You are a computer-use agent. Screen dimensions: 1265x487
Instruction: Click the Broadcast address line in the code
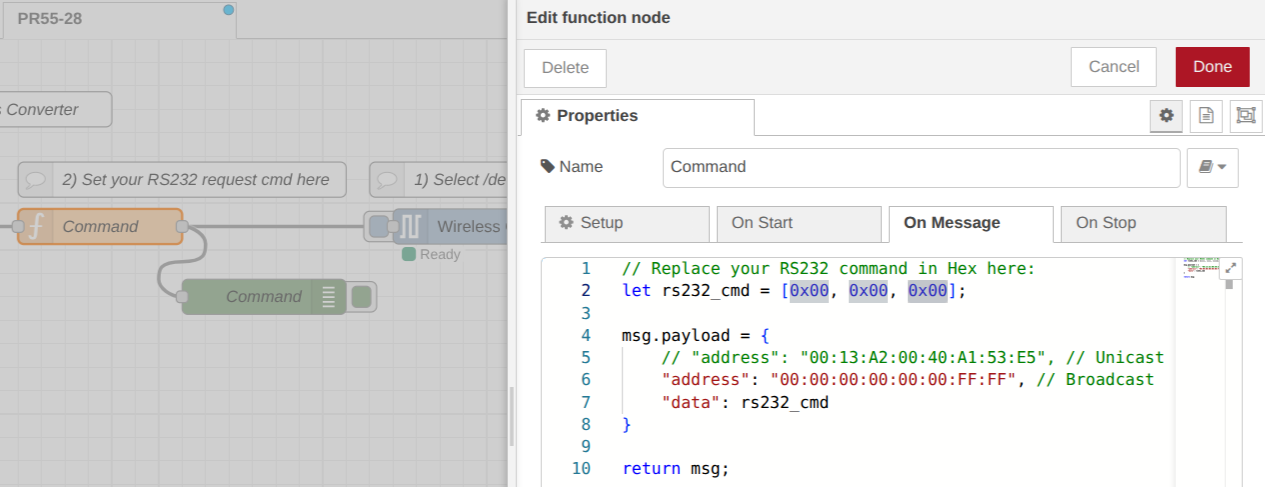(x=908, y=380)
